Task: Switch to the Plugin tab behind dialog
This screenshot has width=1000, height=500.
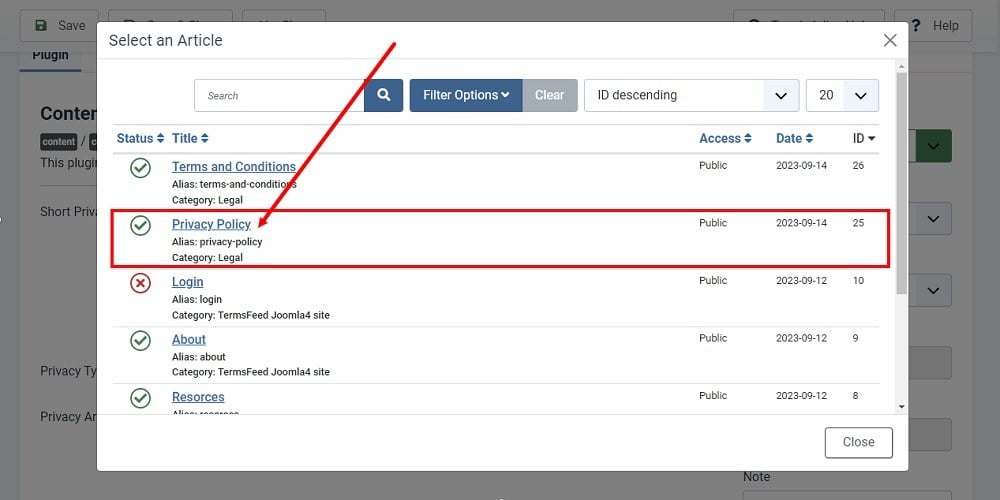Action: click(x=50, y=55)
